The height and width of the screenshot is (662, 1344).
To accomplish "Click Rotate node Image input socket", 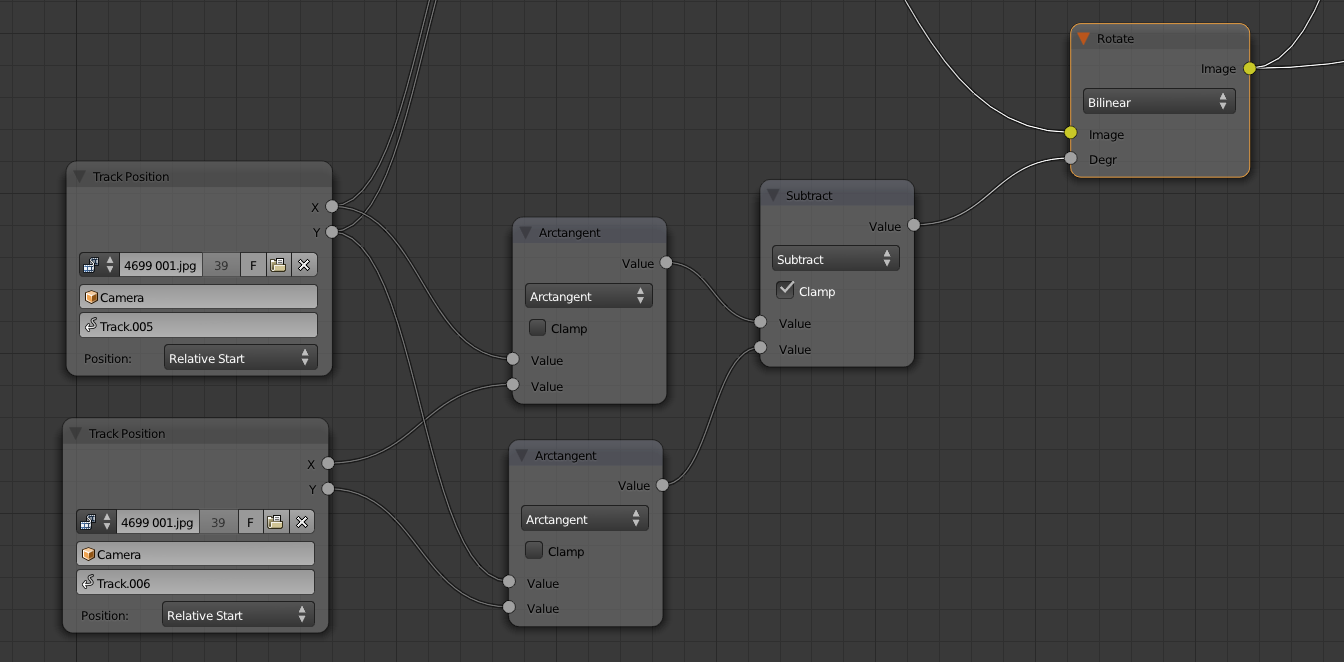I will click(x=1071, y=133).
